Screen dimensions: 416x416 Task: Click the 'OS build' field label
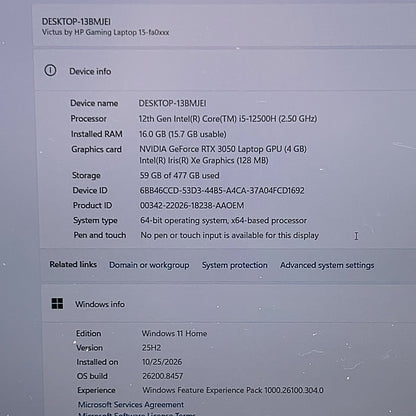[x=92, y=376]
